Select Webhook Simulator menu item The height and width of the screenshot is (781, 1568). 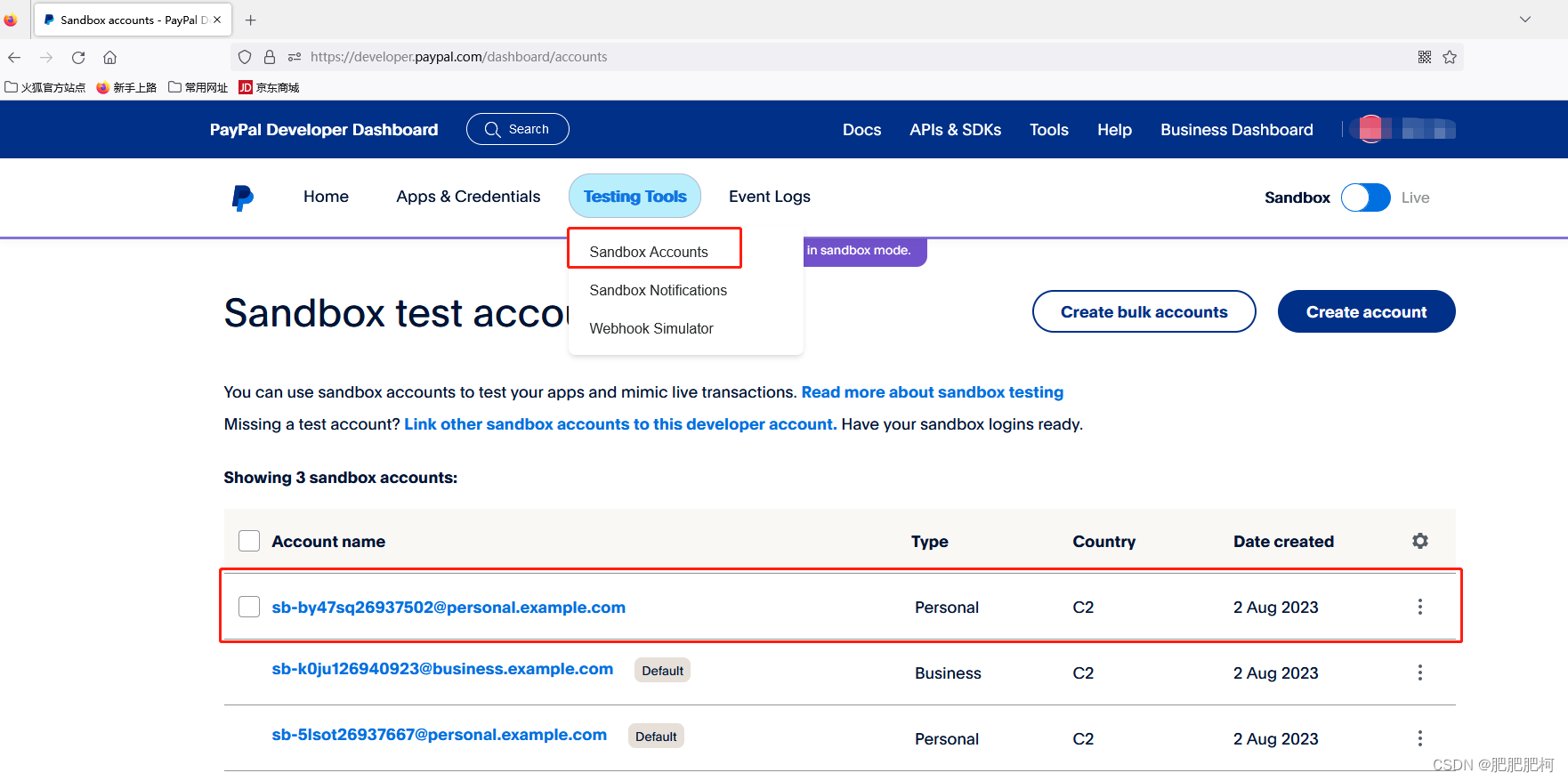pyautogui.click(x=651, y=328)
